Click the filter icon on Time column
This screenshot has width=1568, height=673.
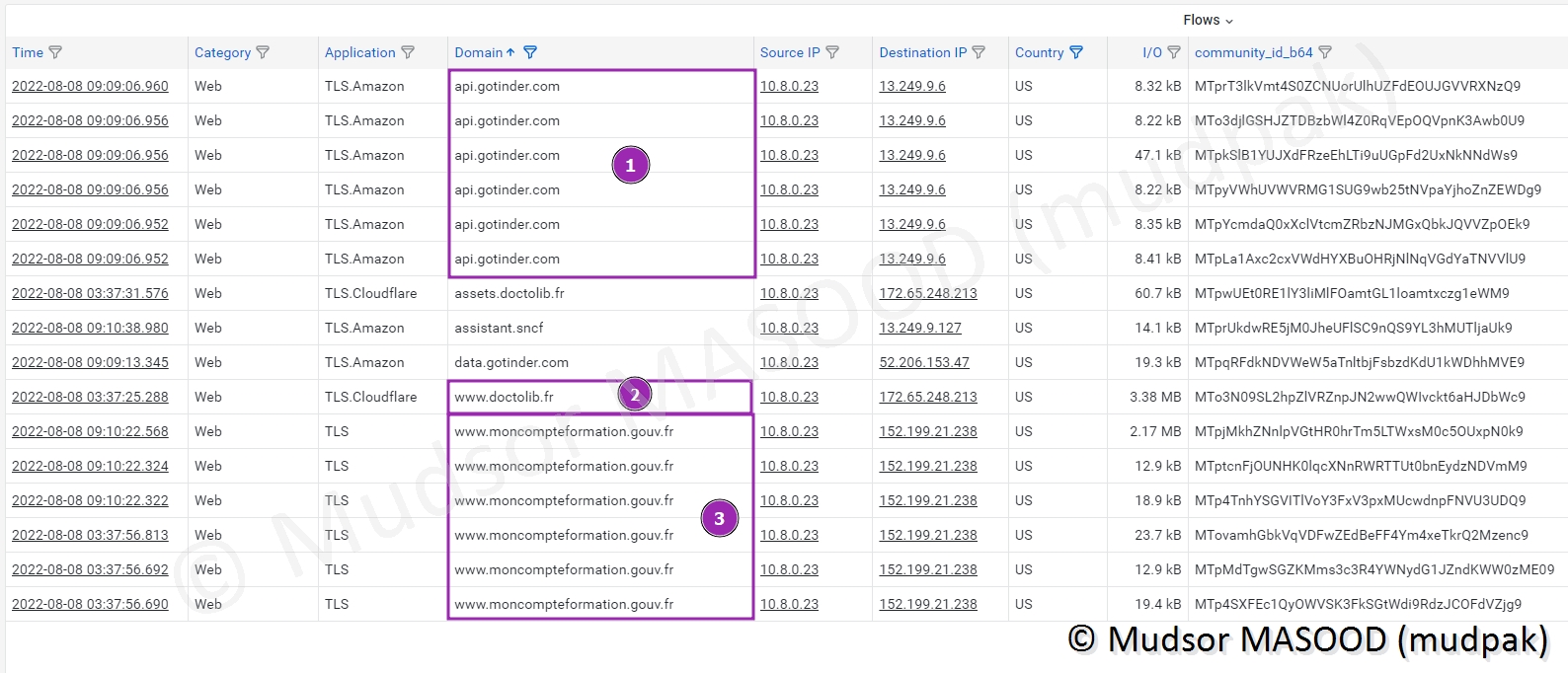click(55, 52)
